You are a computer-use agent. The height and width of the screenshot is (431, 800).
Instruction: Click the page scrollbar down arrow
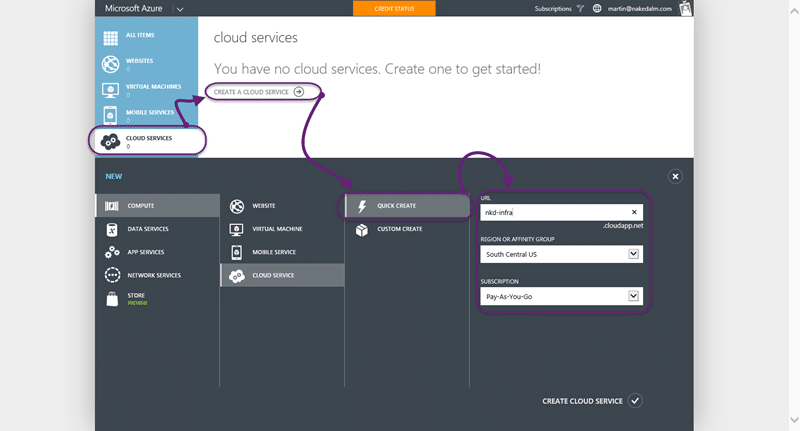(794, 420)
